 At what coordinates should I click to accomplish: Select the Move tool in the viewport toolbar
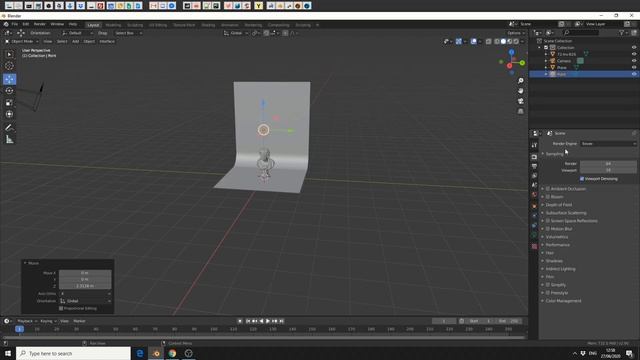(9, 79)
